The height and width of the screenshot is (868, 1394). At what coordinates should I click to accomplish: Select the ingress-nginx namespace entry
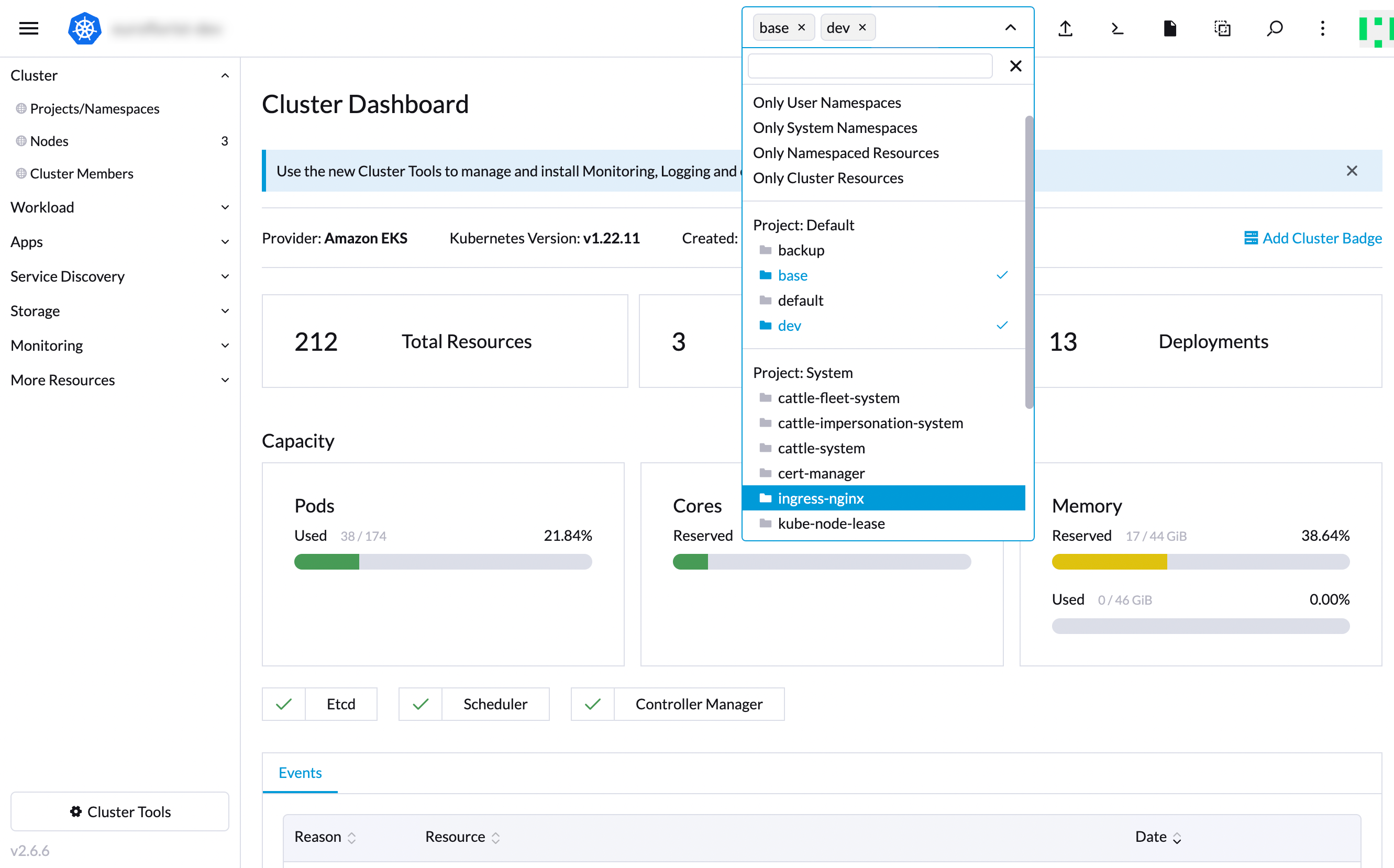pyautogui.click(x=819, y=497)
